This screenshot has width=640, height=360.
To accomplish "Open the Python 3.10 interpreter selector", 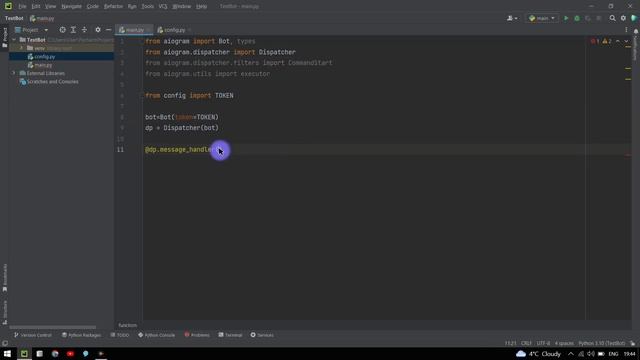I will pos(602,343).
